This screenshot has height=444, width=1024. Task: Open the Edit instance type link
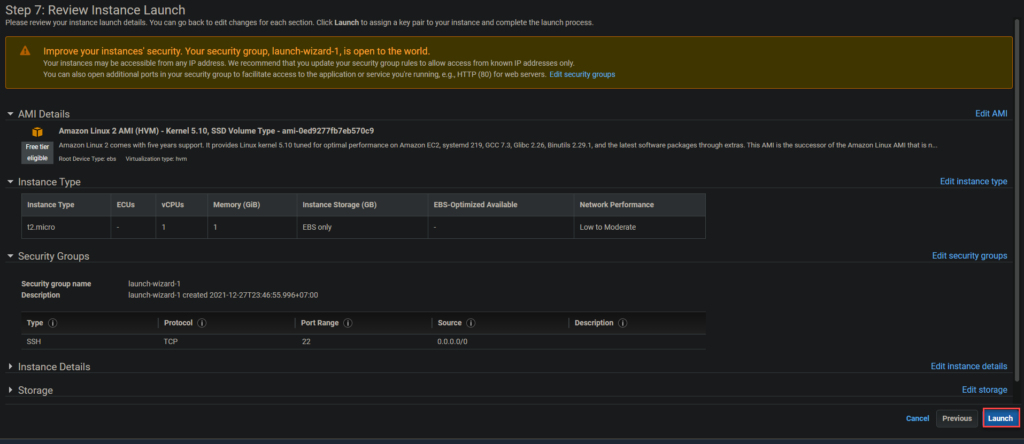pyautogui.click(x=973, y=182)
